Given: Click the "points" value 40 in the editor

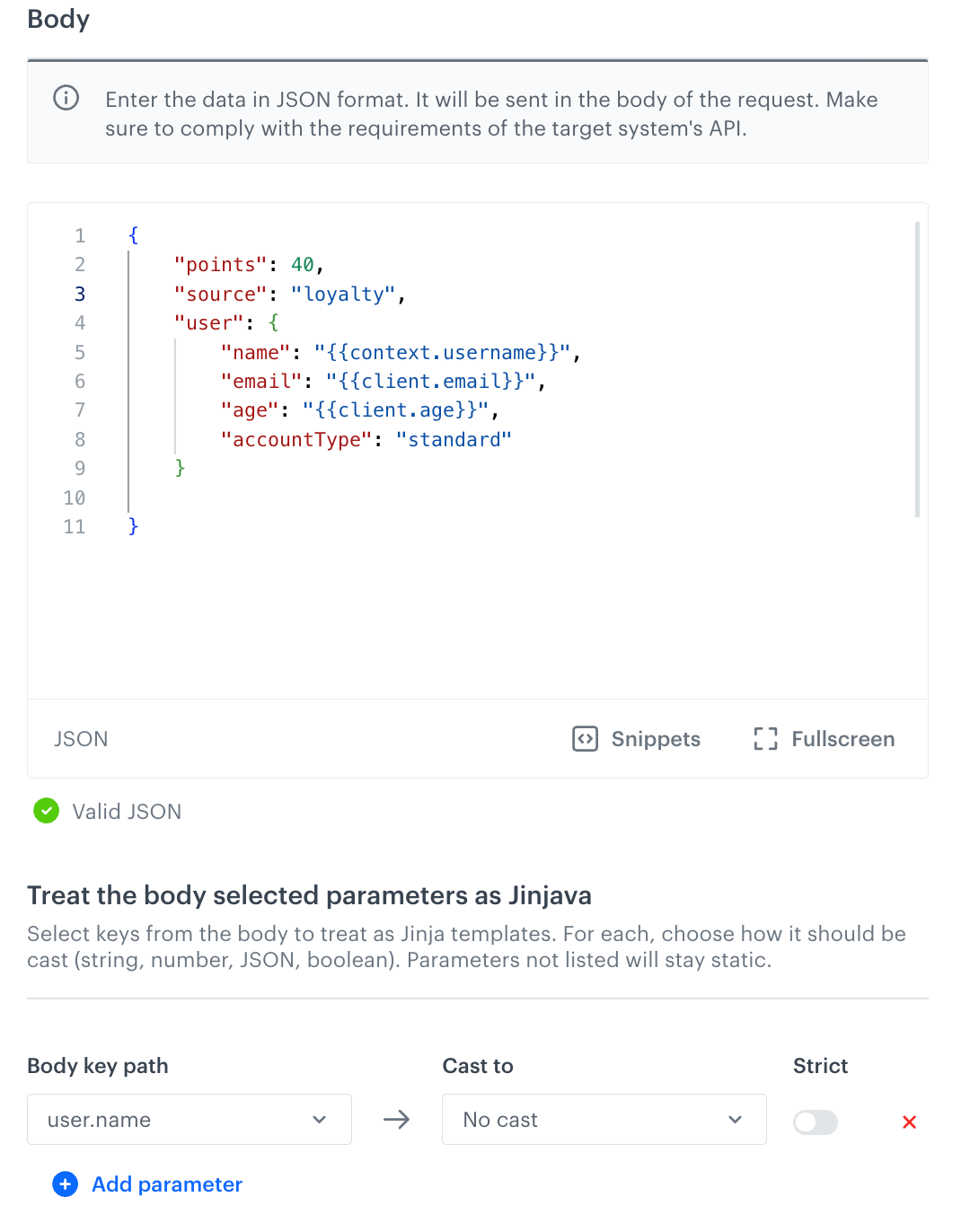Looking at the screenshot, I should [302, 265].
